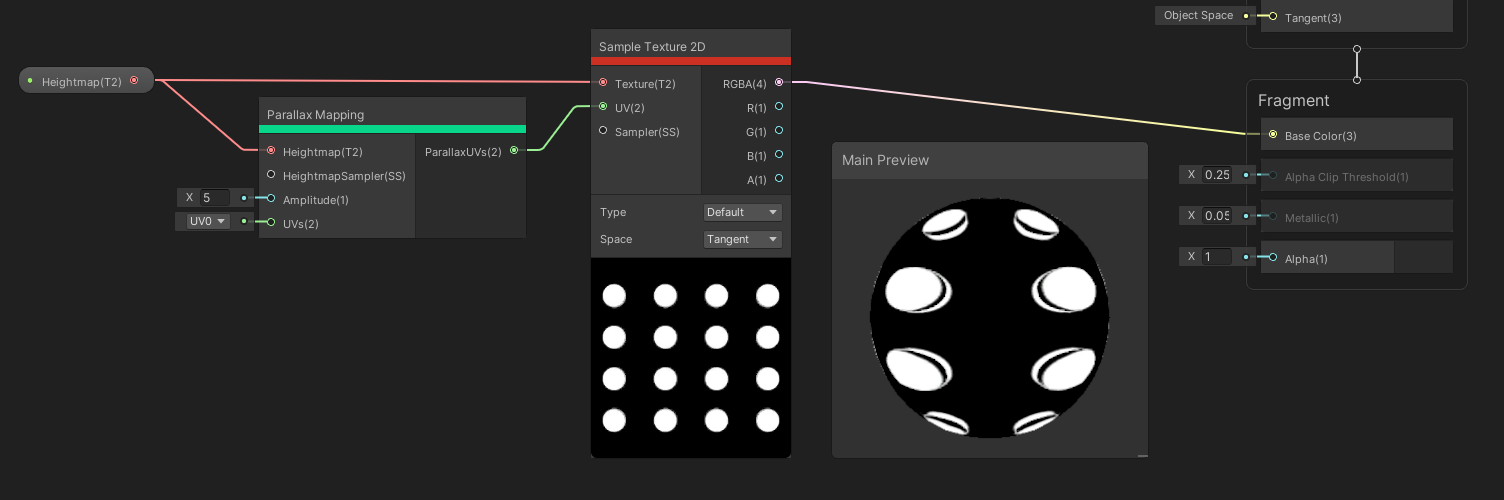Edit Alpha X value field
Screen dimensions: 1504x500
coord(1217,257)
